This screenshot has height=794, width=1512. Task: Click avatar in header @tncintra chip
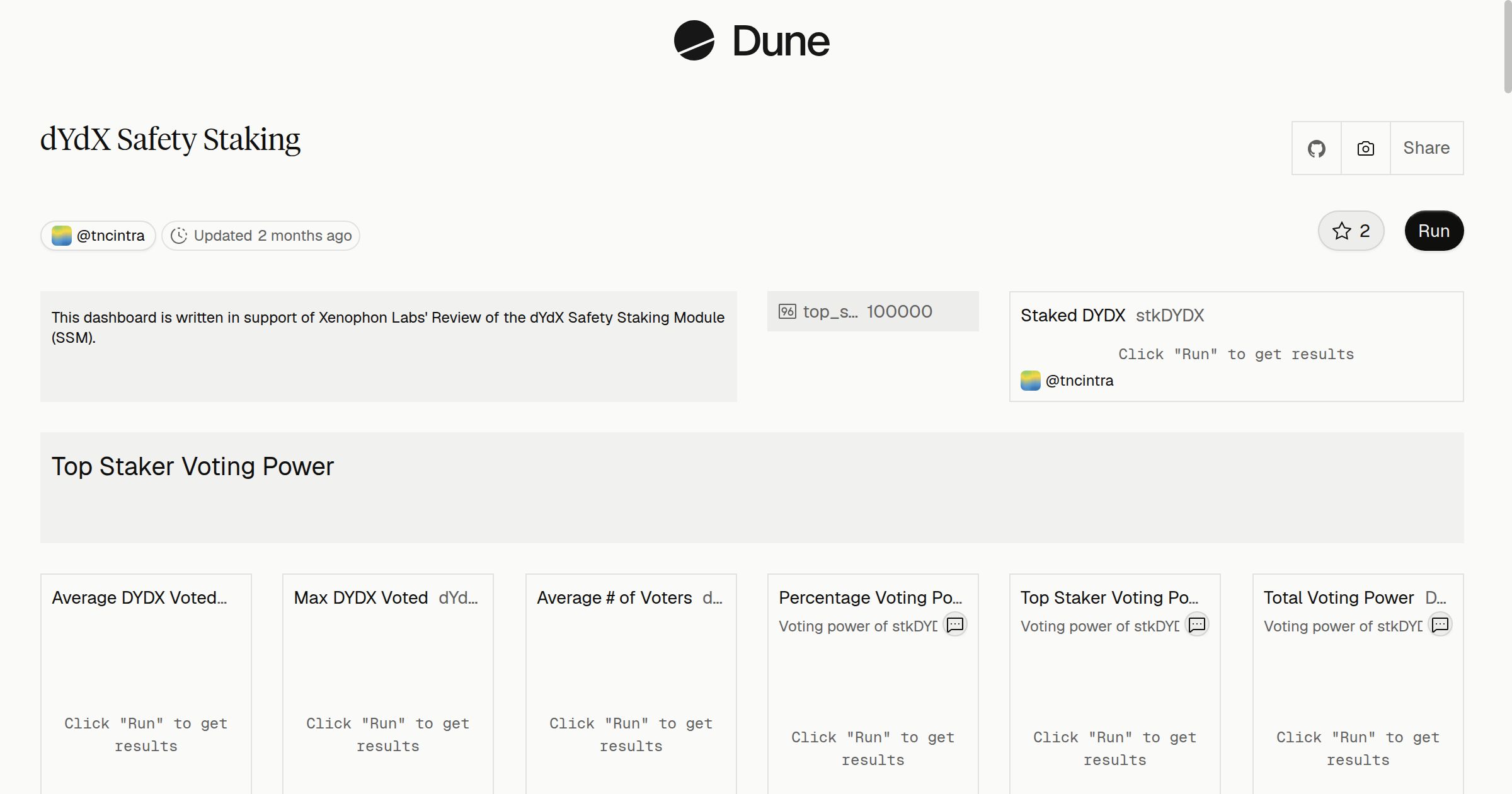[61, 236]
